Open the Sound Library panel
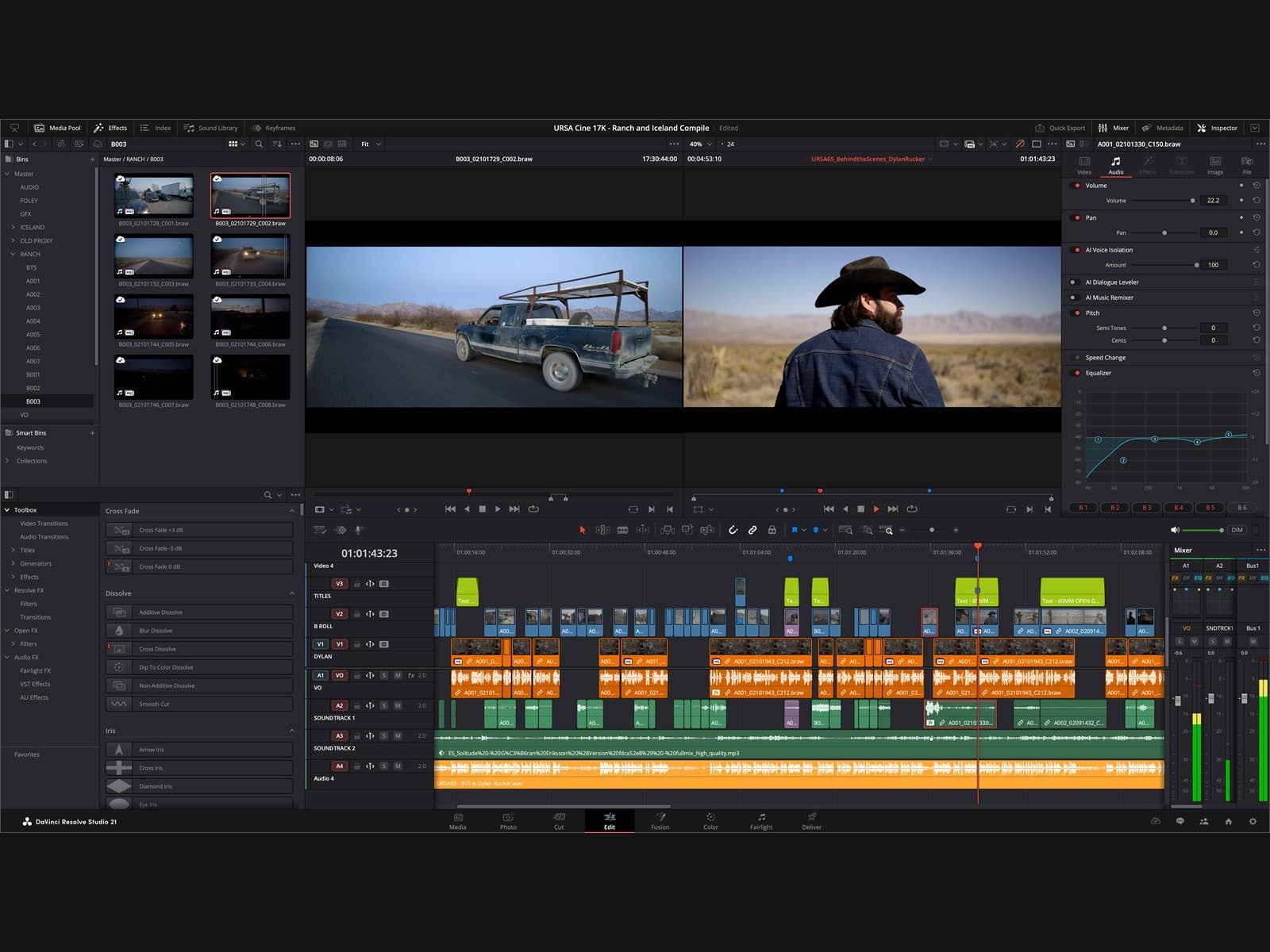Viewport: 1270px width, 952px height. click(211, 128)
